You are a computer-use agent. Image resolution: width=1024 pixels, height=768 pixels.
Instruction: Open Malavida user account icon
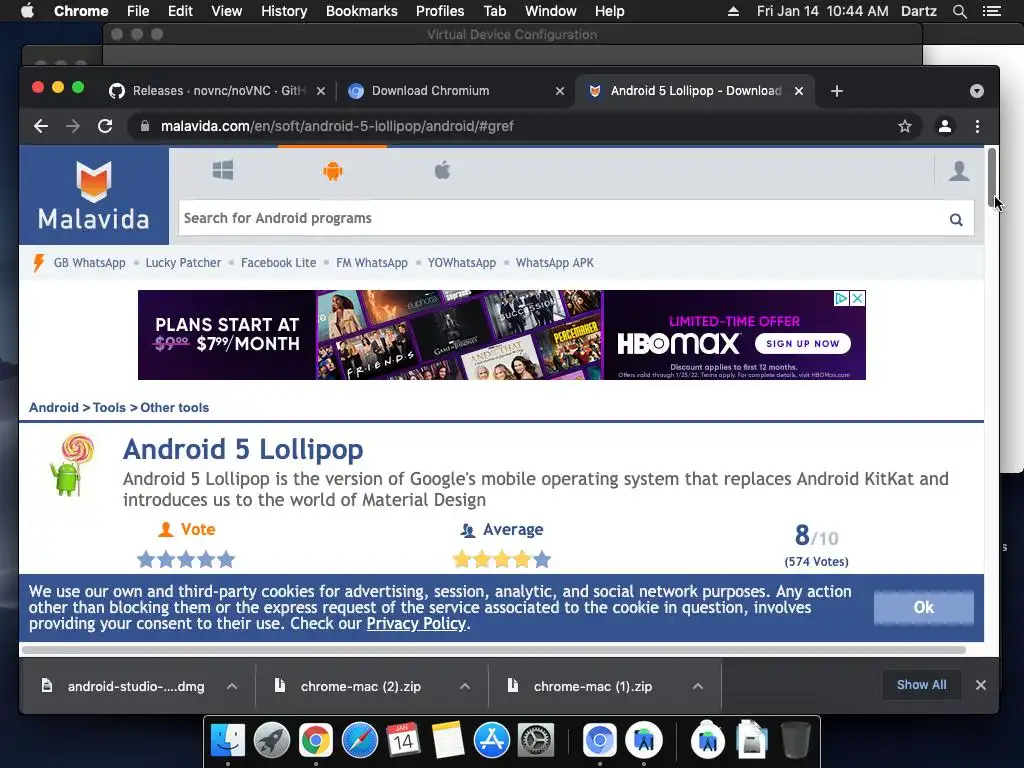click(x=959, y=171)
